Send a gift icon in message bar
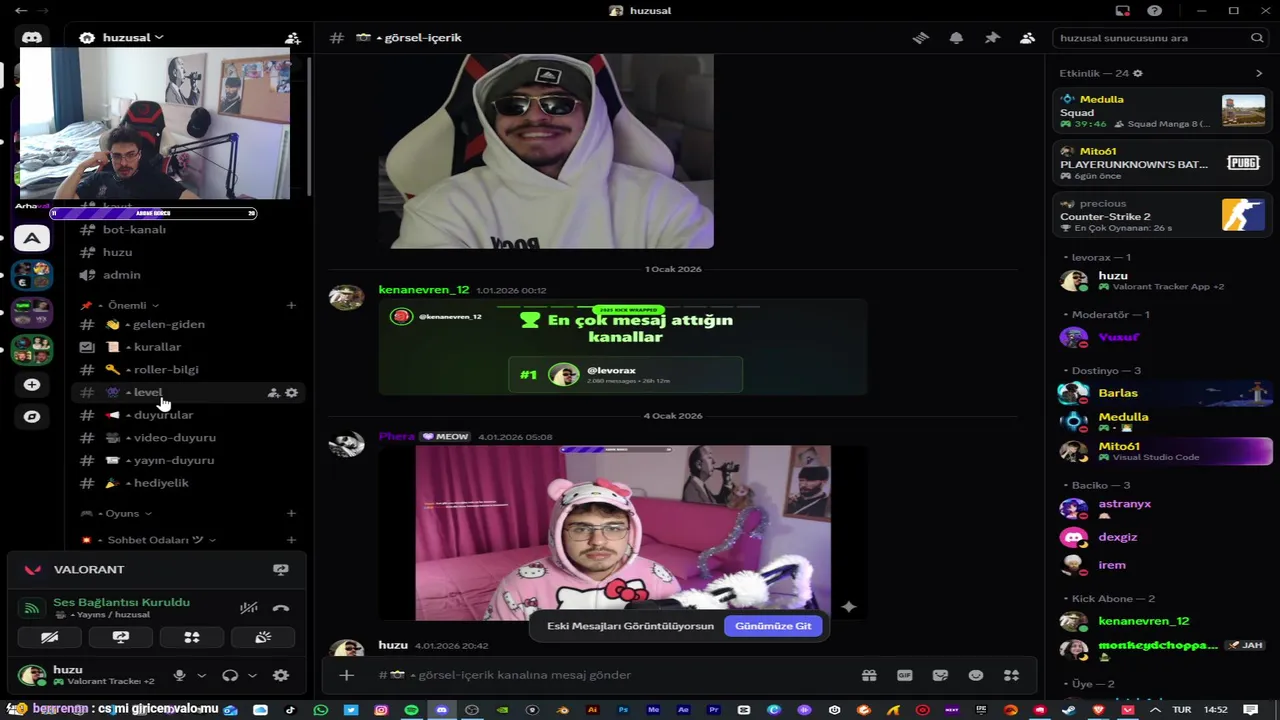This screenshot has width=1280, height=720. (869, 675)
